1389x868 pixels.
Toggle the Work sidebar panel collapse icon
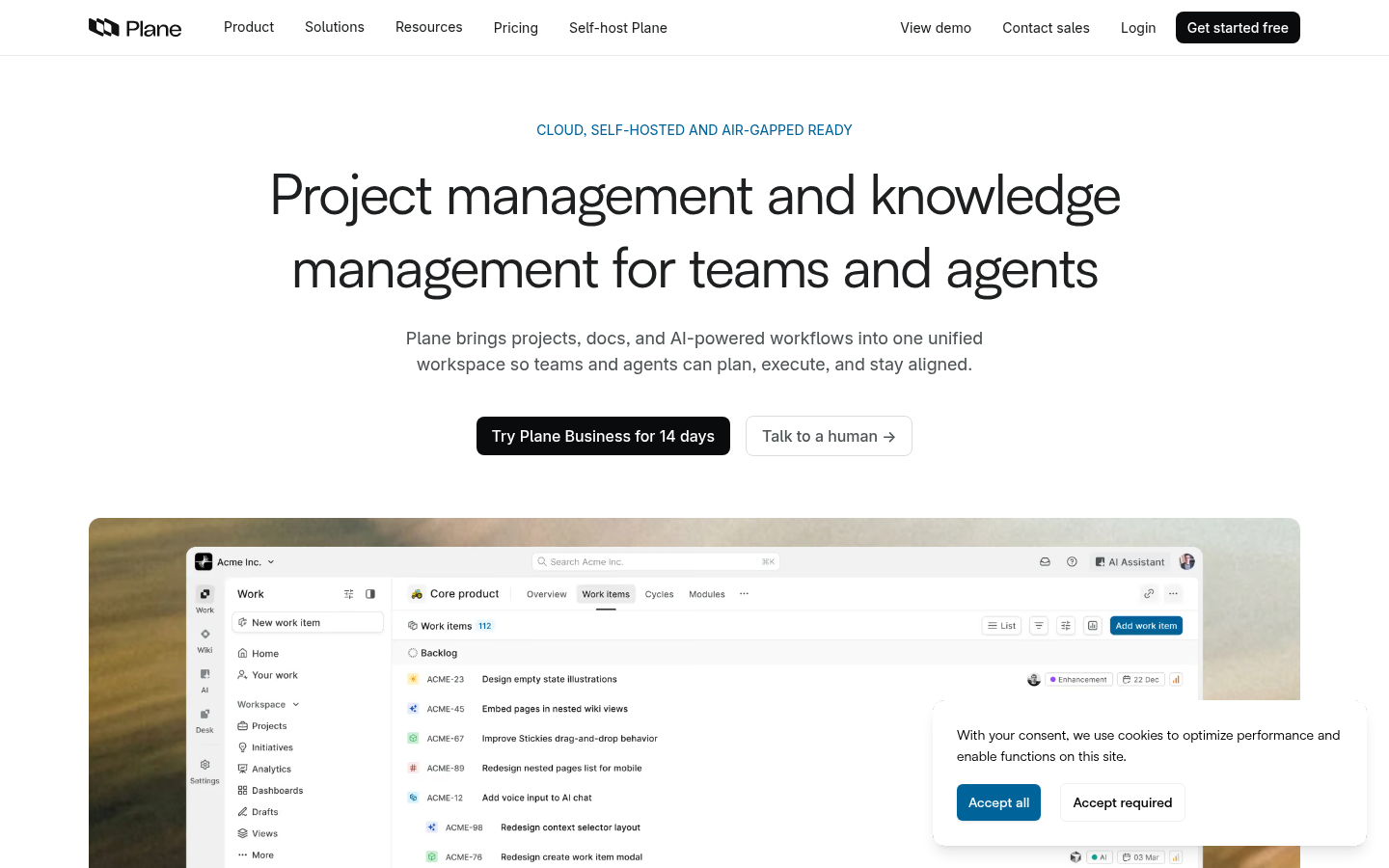tap(370, 594)
